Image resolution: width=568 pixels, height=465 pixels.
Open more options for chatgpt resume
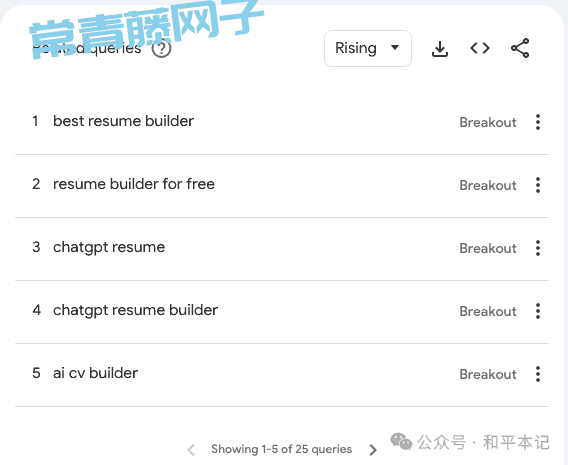[x=538, y=248]
